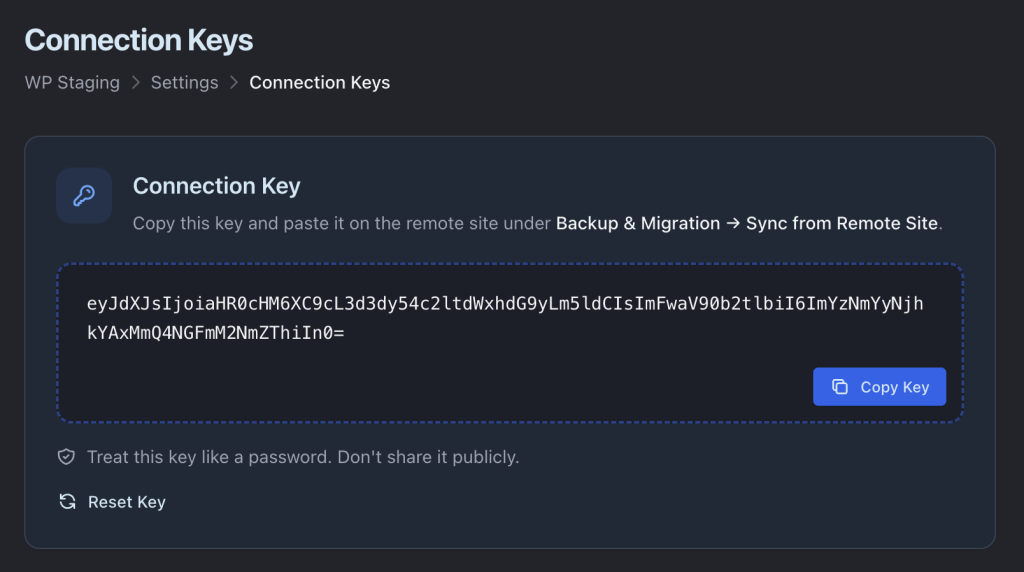Click the Connection Keys page title
Image resolution: width=1024 pixels, height=572 pixels.
(x=138, y=40)
